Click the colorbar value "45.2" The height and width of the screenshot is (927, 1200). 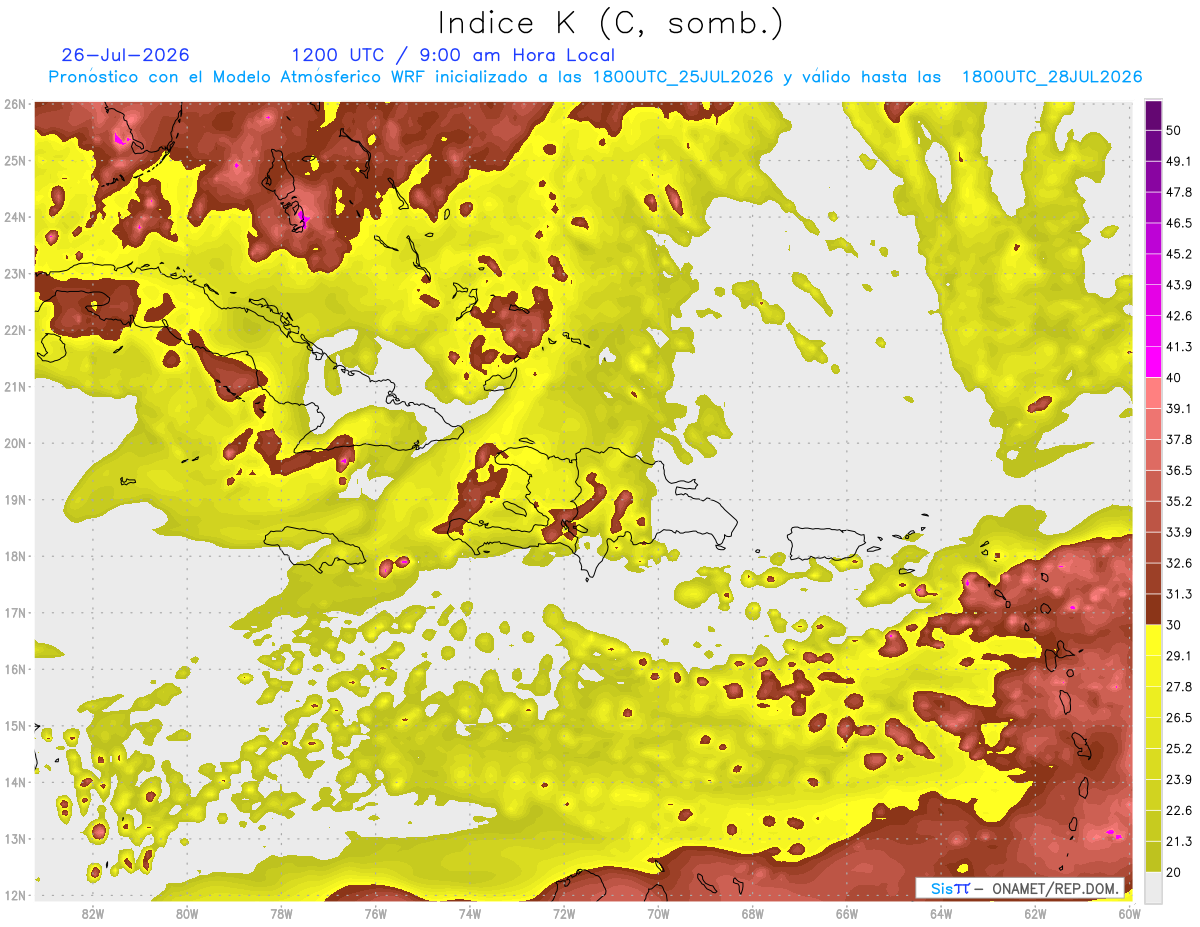point(1180,254)
